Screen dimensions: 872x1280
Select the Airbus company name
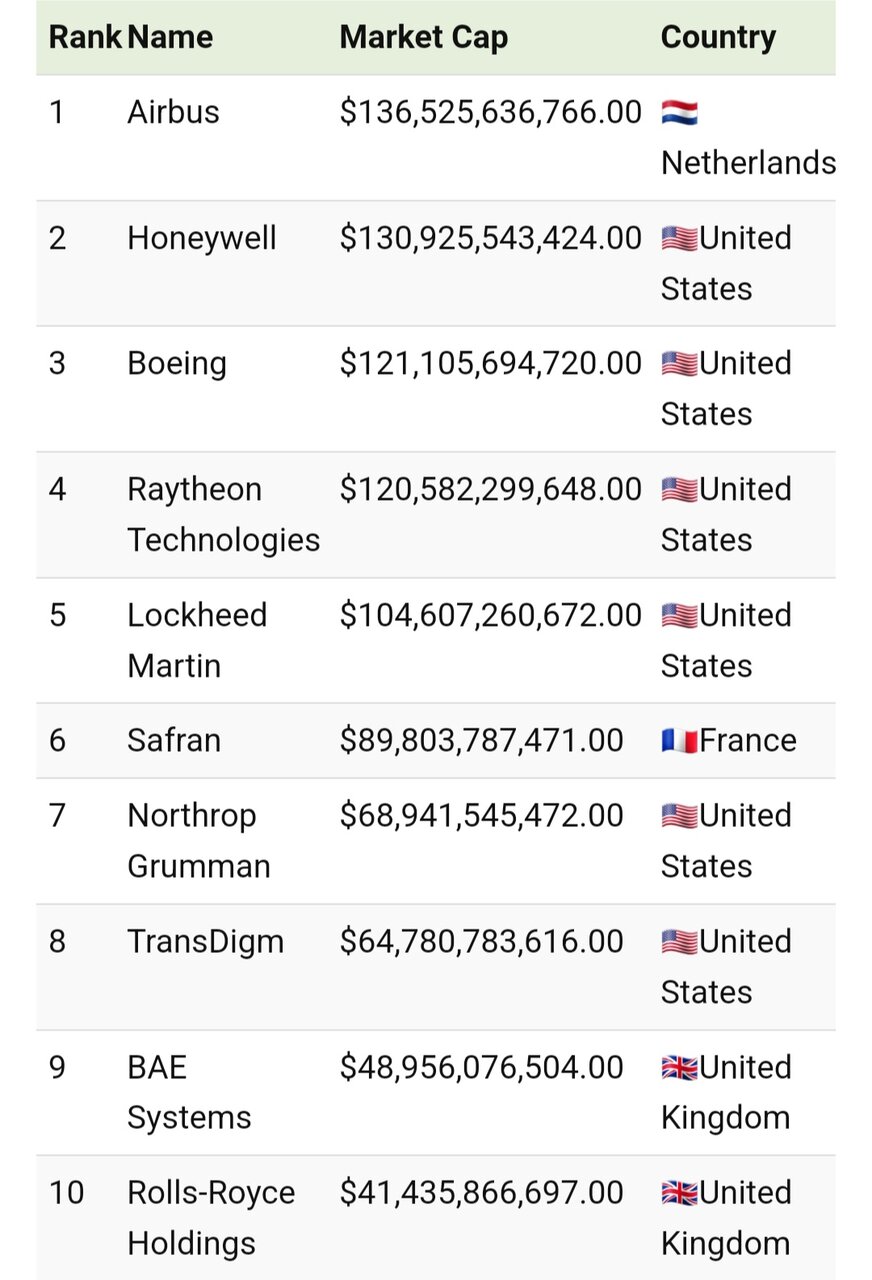tap(173, 112)
